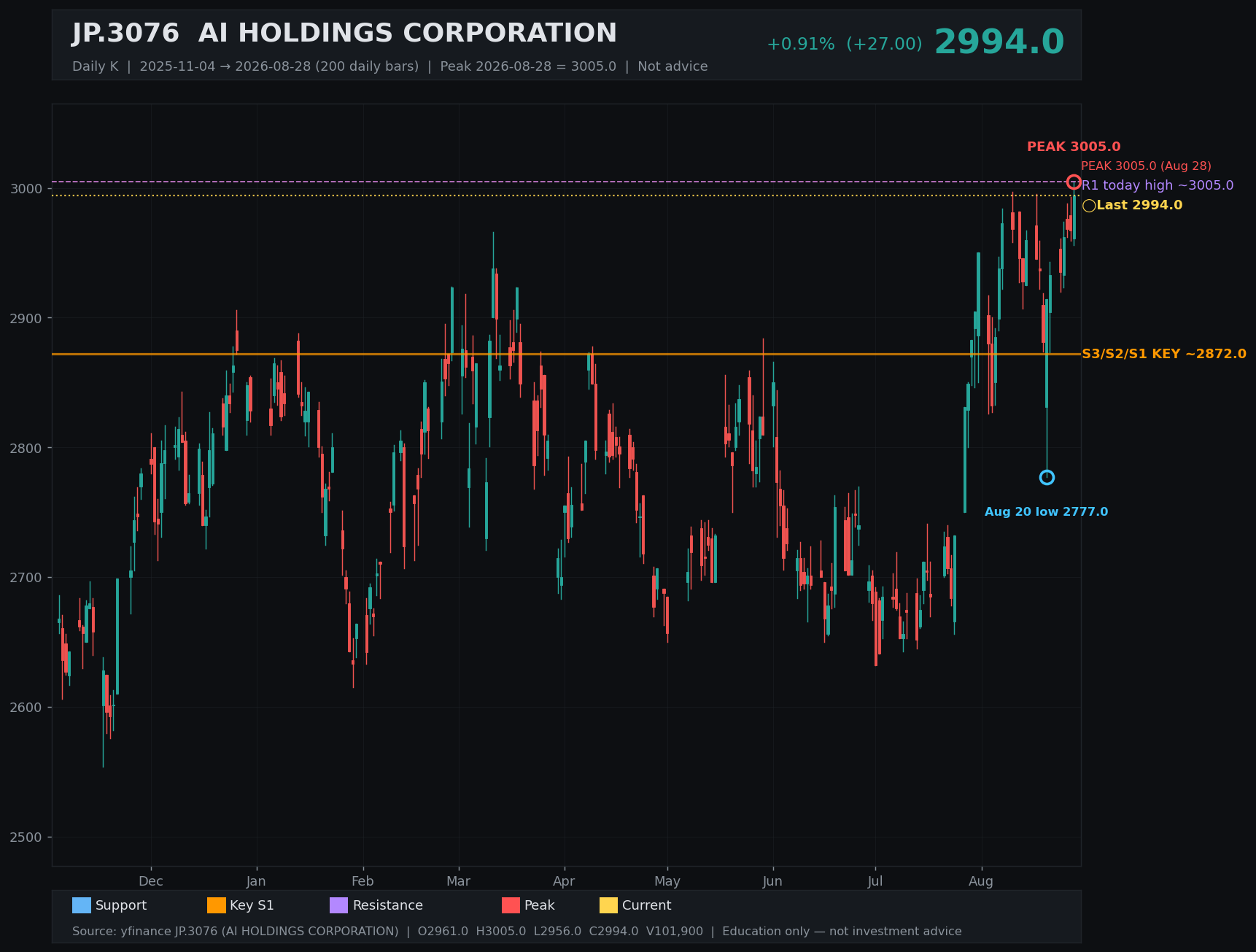Click the "R1 today high ~3005.0" label
The image size is (1256, 952).
point(1158,185)
